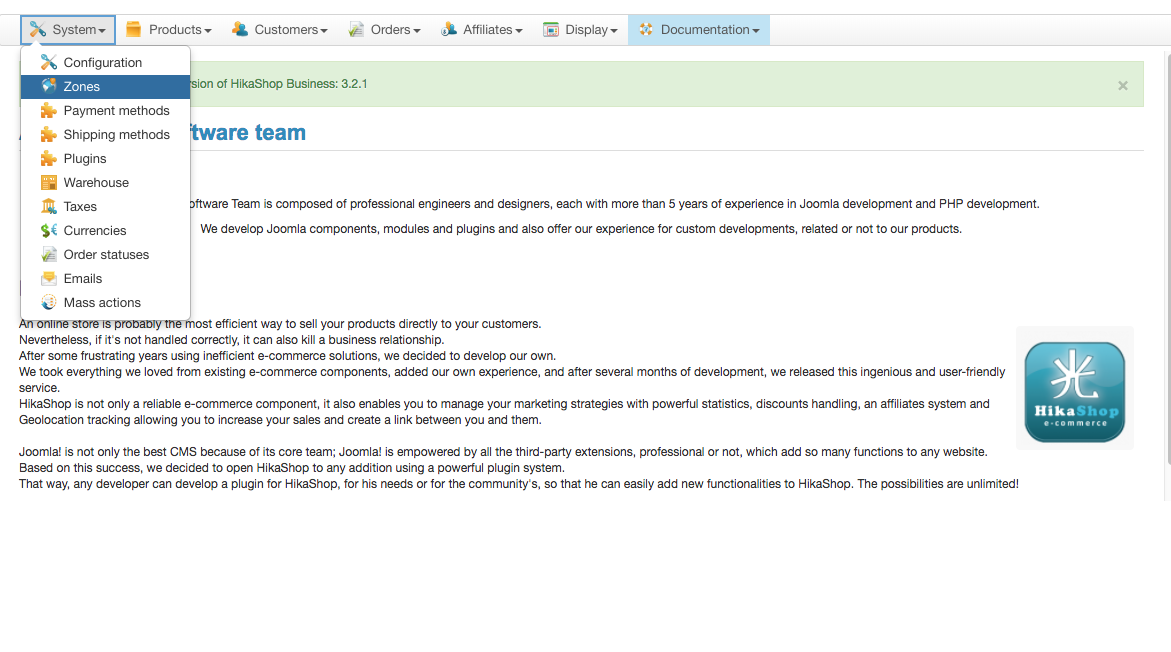Click the Orders menu document icon
Viewport: 1171px width, 652px height.
point(356,29)
